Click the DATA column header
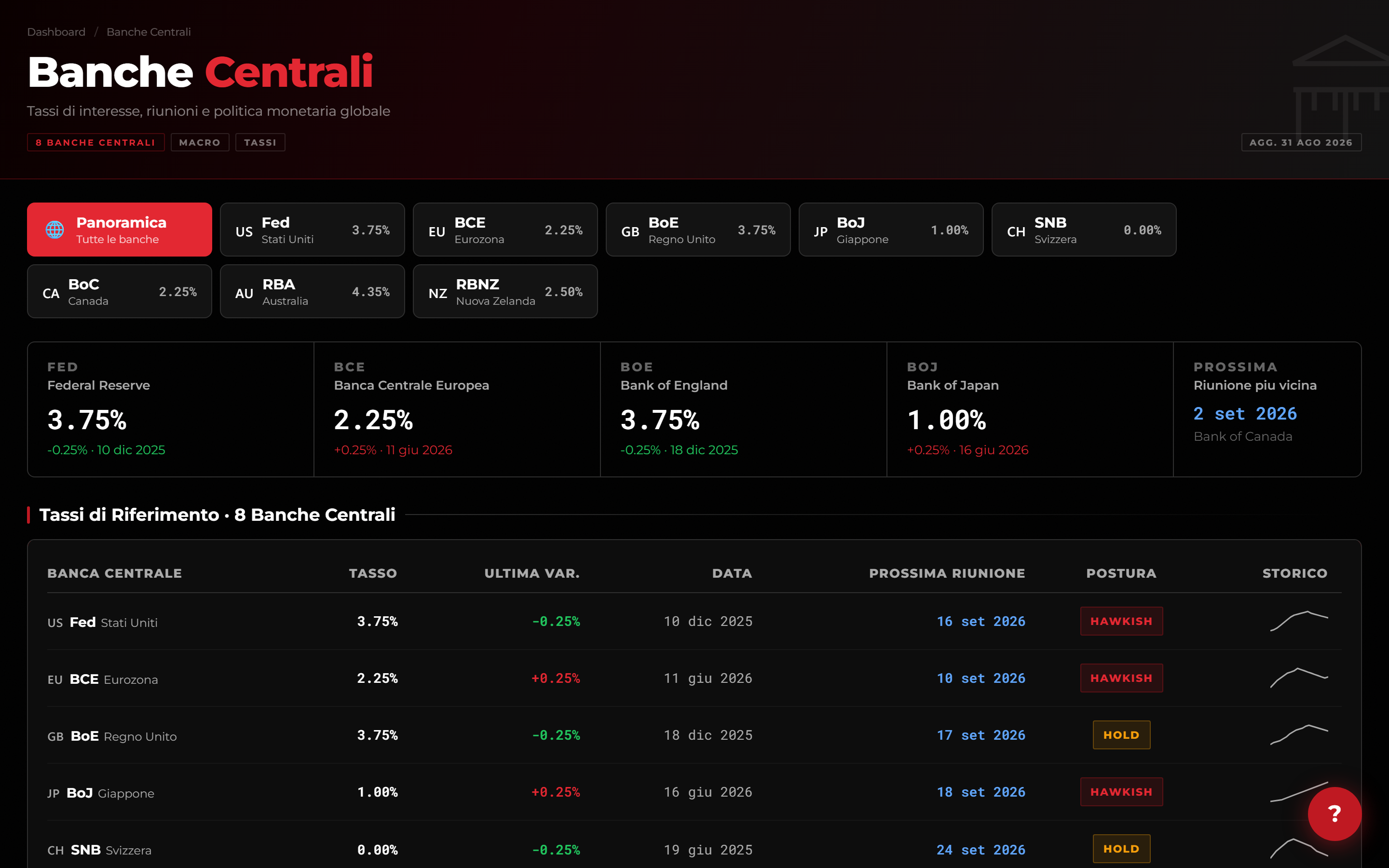 point(732,573)
